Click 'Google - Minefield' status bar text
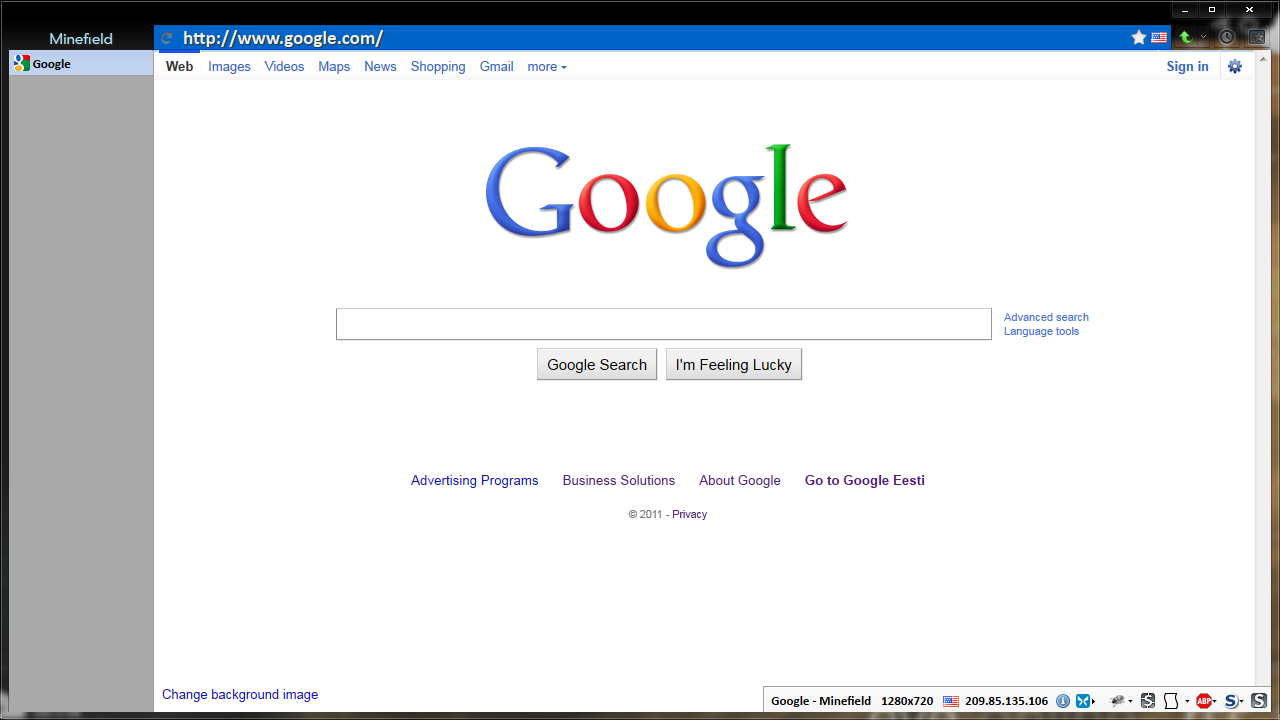Viewport: 1280px width, 720px height. click(821, 701)
